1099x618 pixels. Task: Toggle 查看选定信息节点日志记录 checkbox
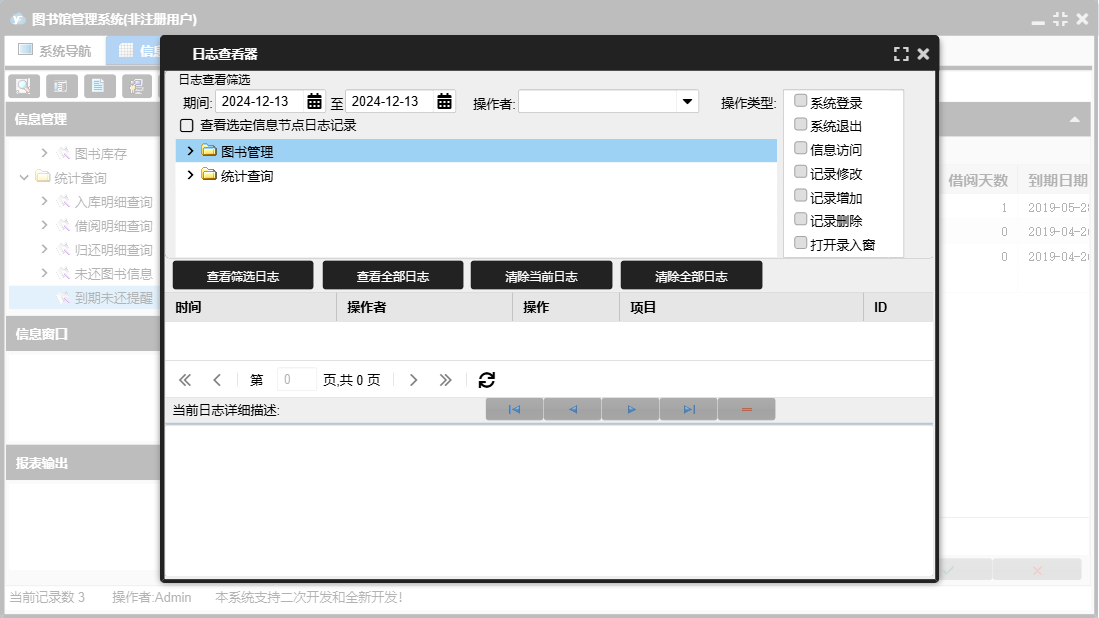click(186, 126)
